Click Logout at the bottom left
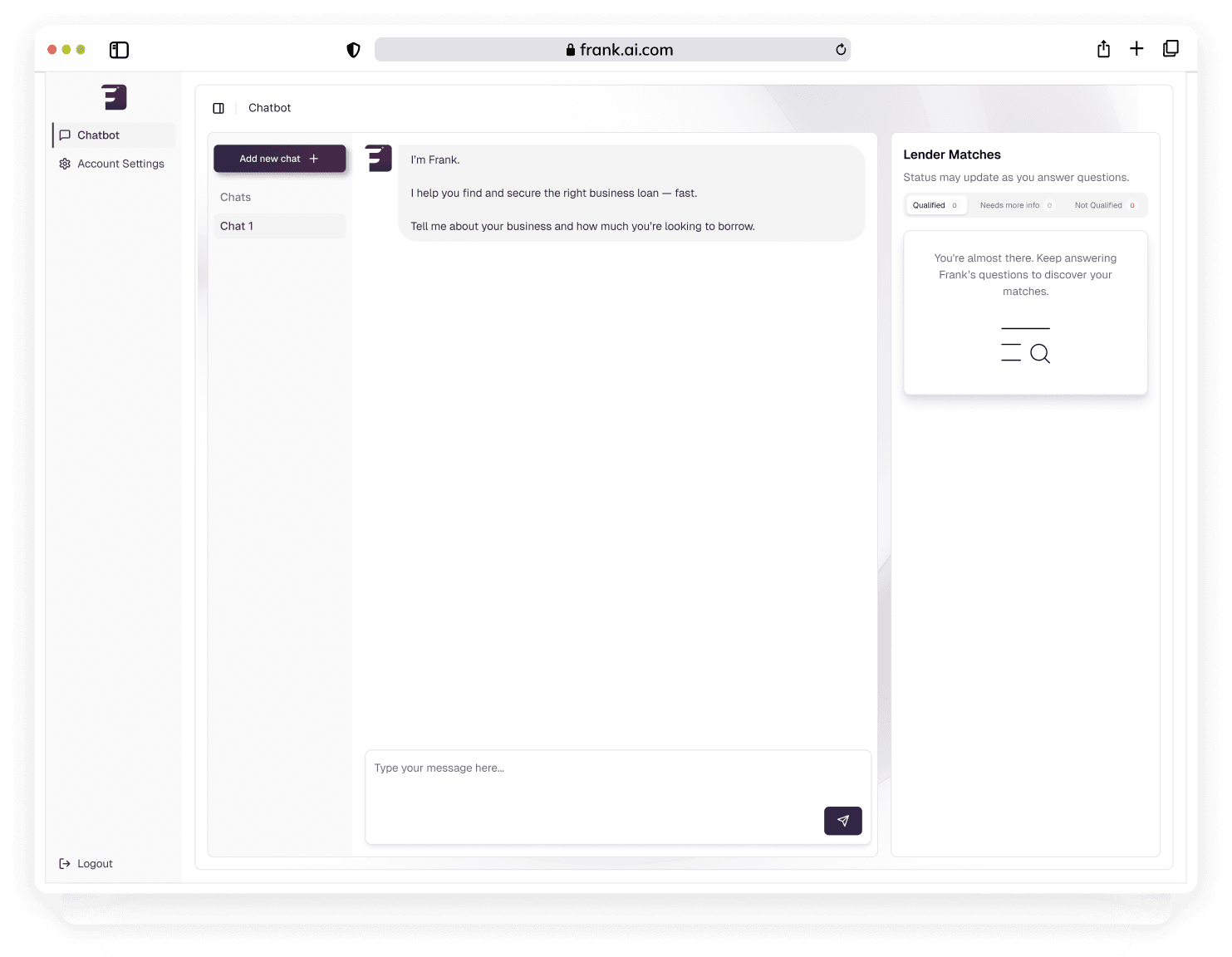 click(94, 863)
